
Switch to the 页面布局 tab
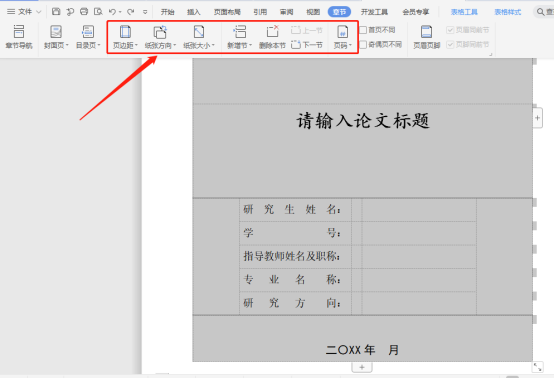click(227, 12)
